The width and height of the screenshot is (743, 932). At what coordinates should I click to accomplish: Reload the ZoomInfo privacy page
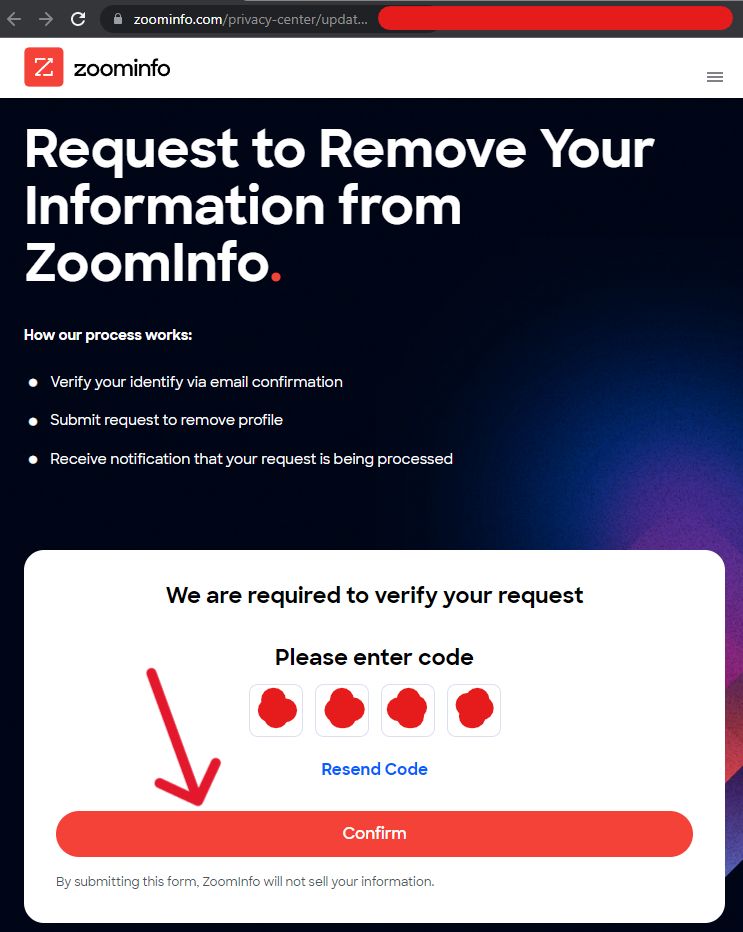[78, 19]
